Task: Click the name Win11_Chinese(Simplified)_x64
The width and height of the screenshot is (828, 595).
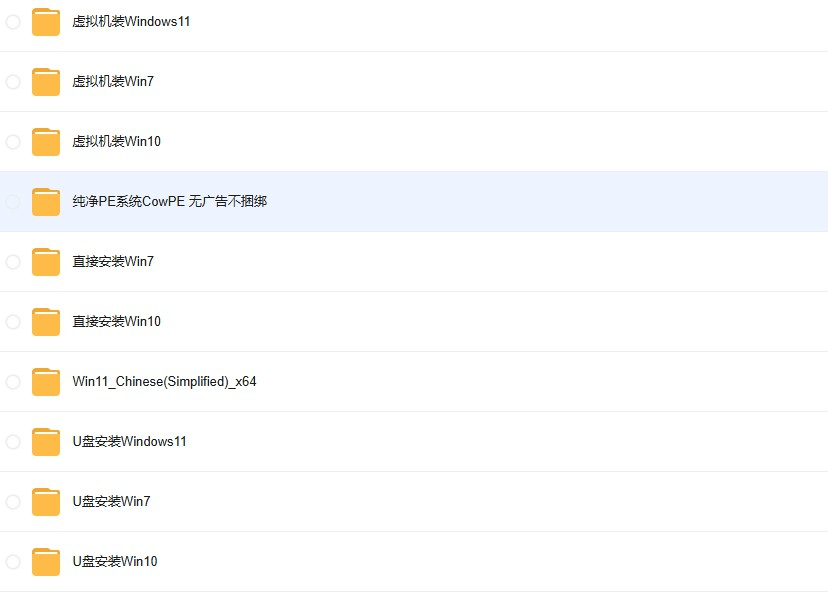Action: click(x=164, y=382)
